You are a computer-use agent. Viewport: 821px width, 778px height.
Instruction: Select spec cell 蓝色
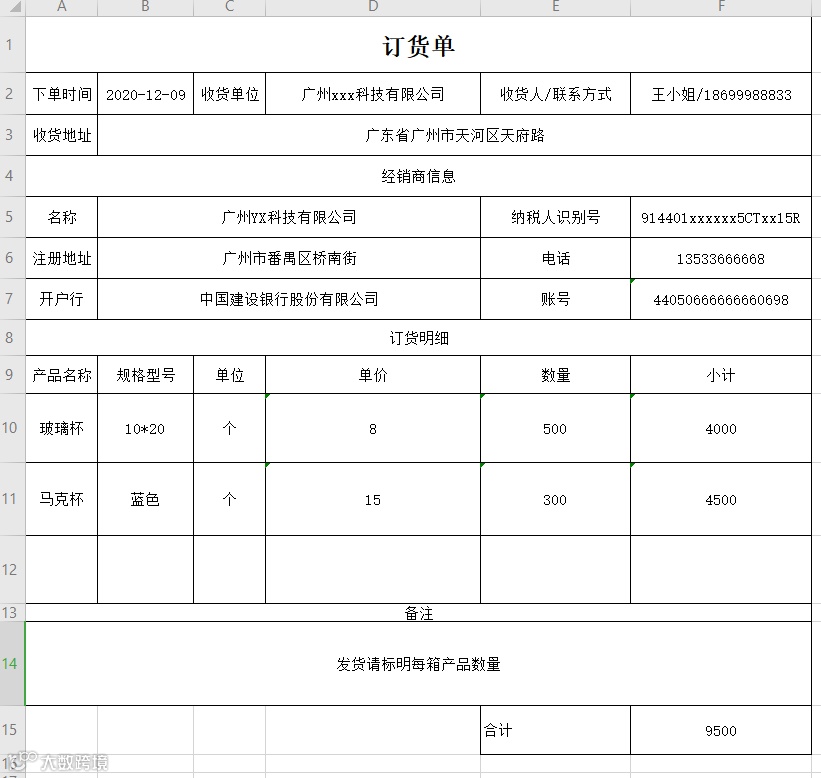click(146, 499)
